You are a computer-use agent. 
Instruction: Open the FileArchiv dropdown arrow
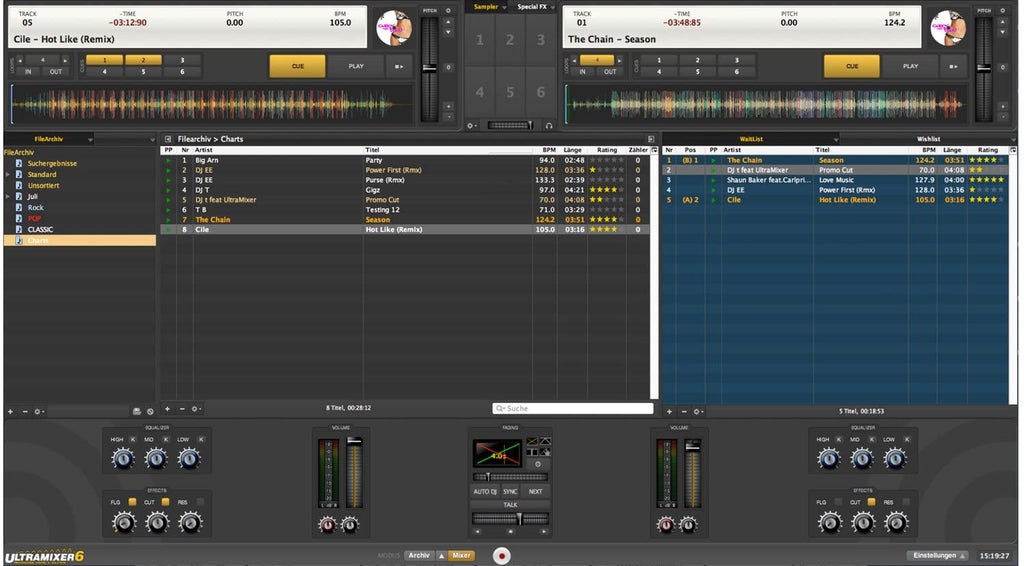[90, 139]
